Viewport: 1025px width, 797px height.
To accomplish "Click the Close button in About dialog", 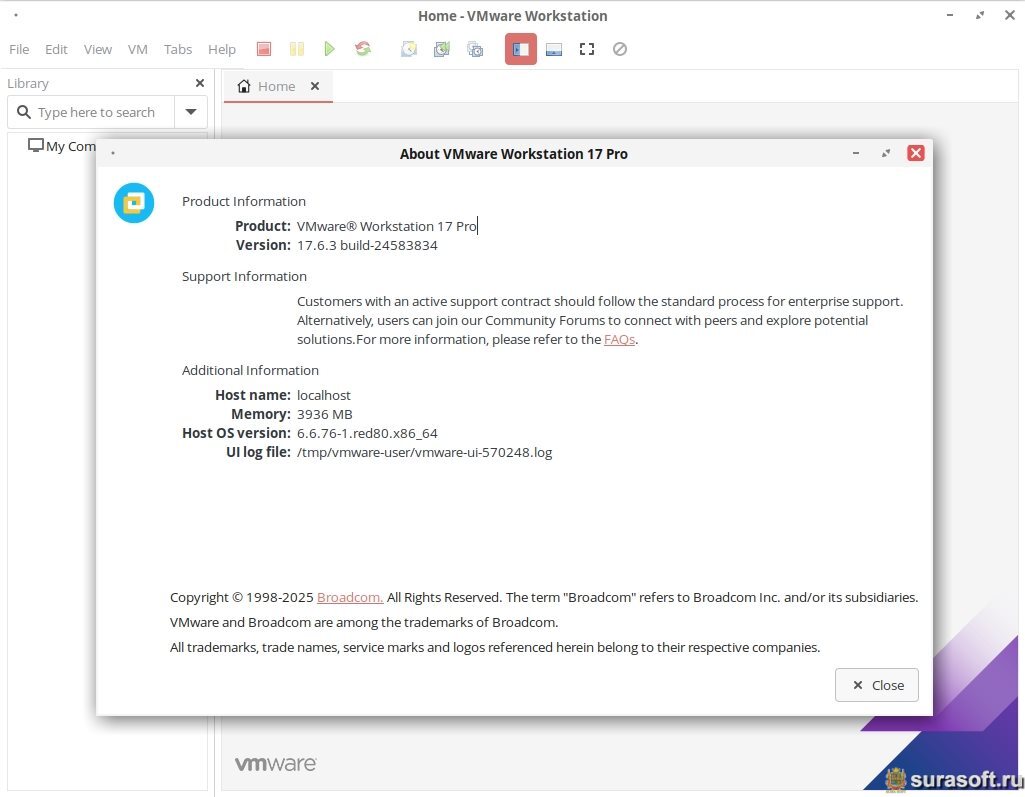I will (x=877, y=685).
